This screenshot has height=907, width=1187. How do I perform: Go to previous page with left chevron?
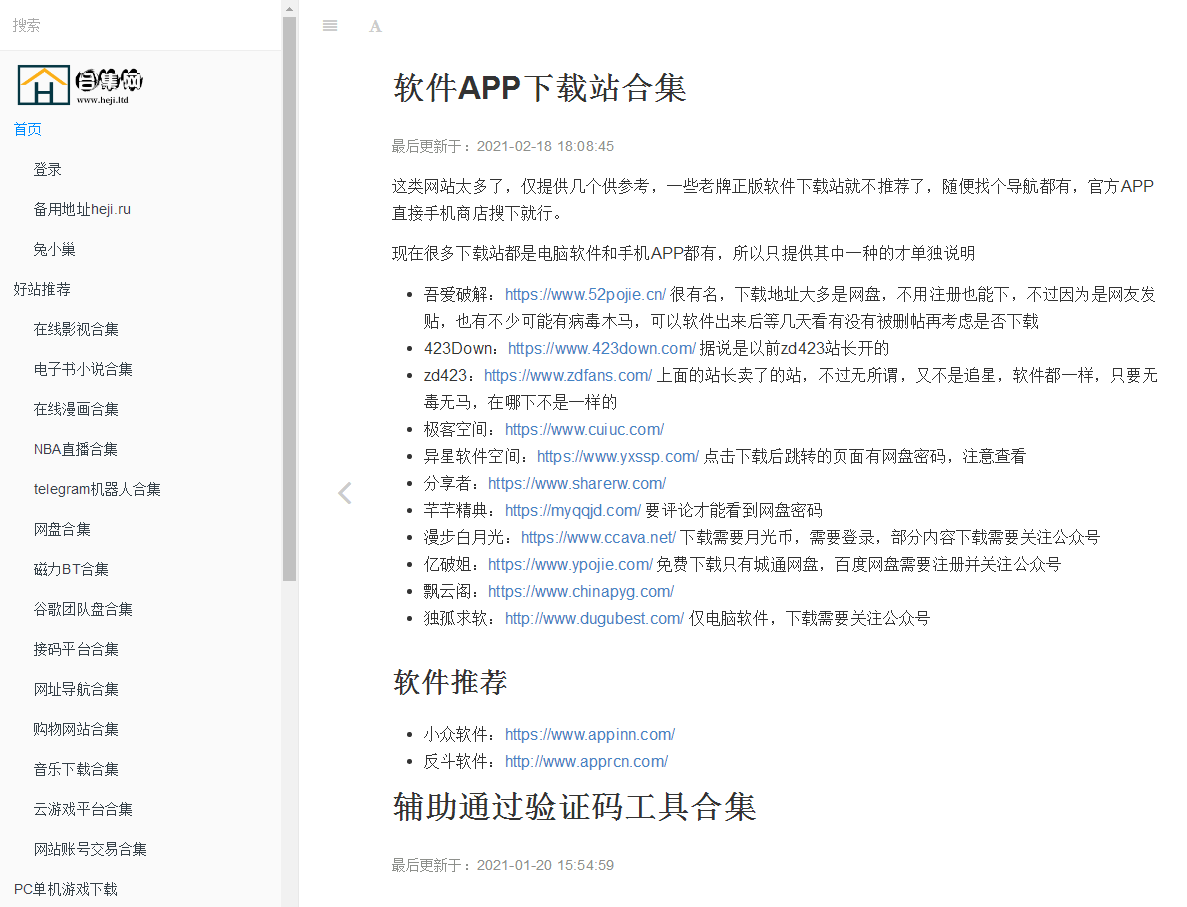pos(344,493)
